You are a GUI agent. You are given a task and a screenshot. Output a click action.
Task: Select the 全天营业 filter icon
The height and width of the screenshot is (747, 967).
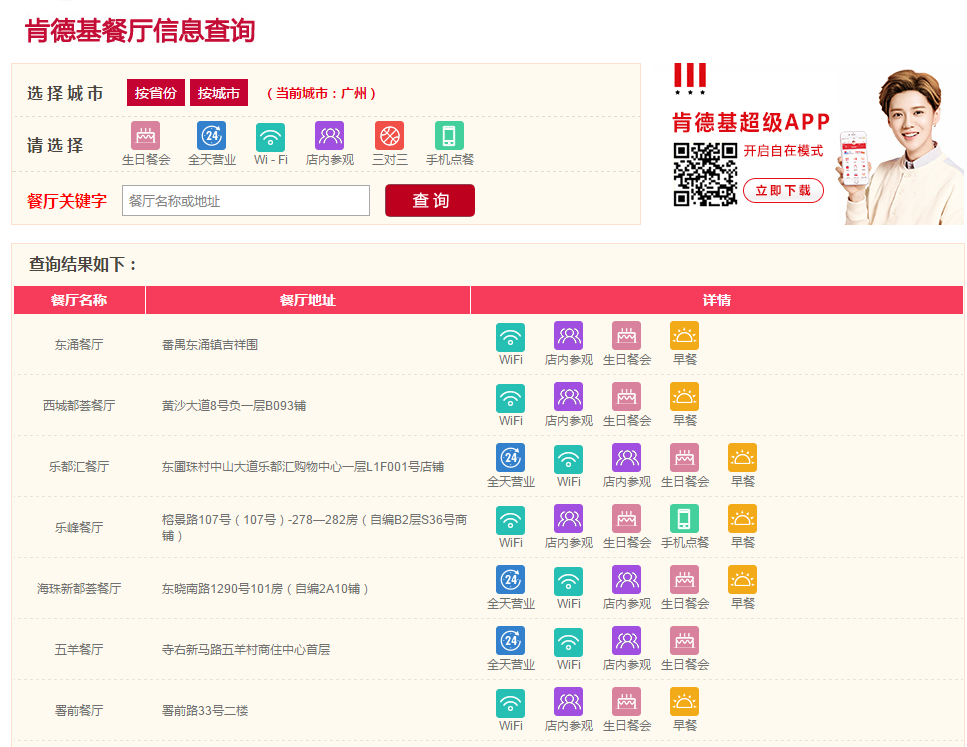pos(212,136)
